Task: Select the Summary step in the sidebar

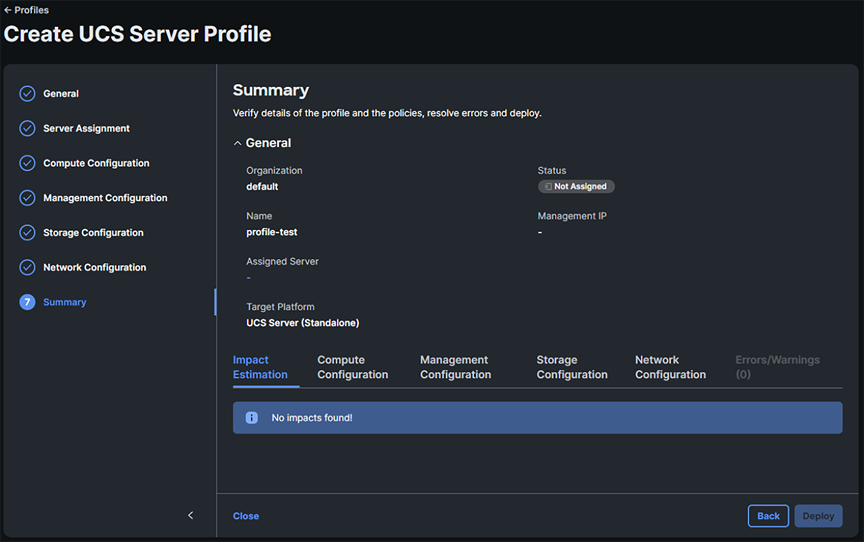Action: [65, 302]
